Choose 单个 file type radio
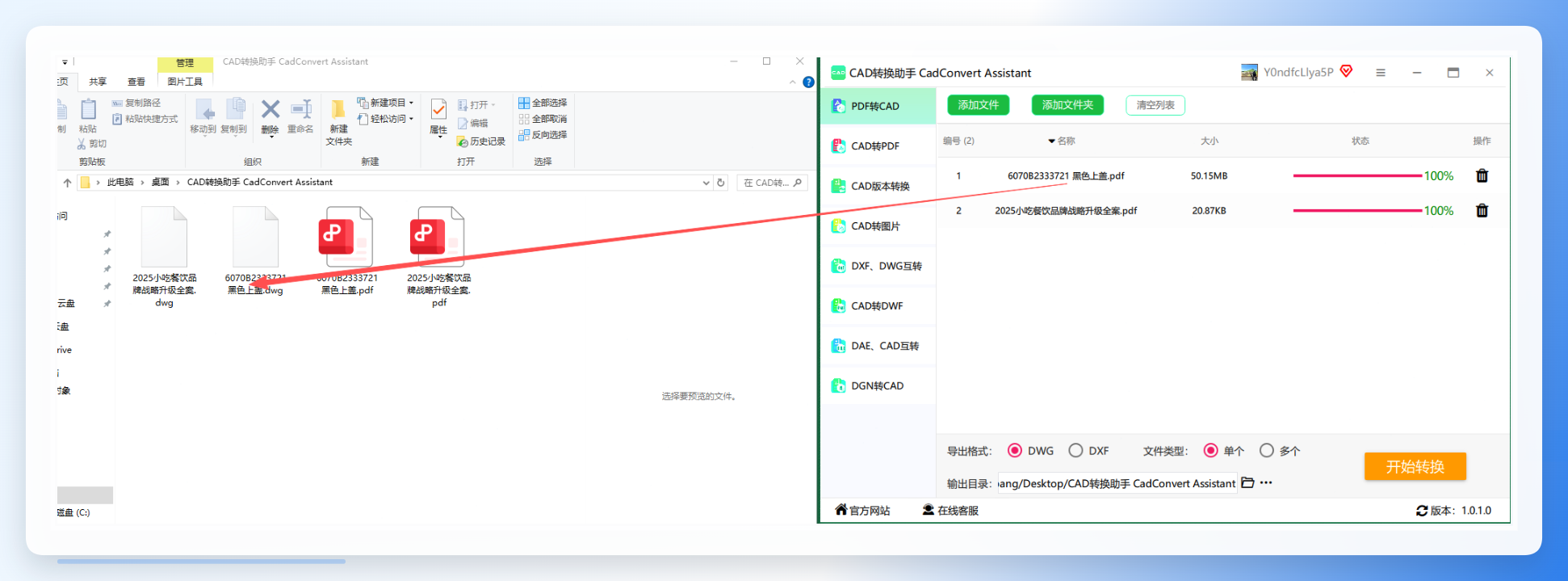Screen dimensions: 1568x581 coord(1210,451)
